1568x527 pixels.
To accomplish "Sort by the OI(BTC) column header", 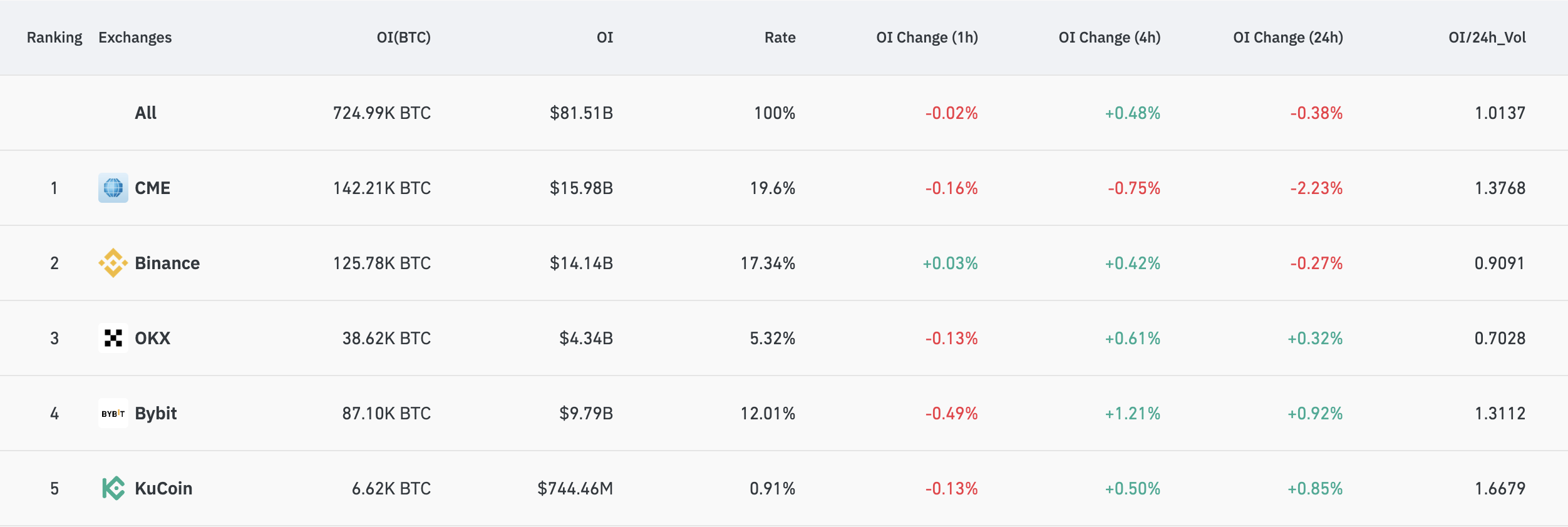I will 403,37.
